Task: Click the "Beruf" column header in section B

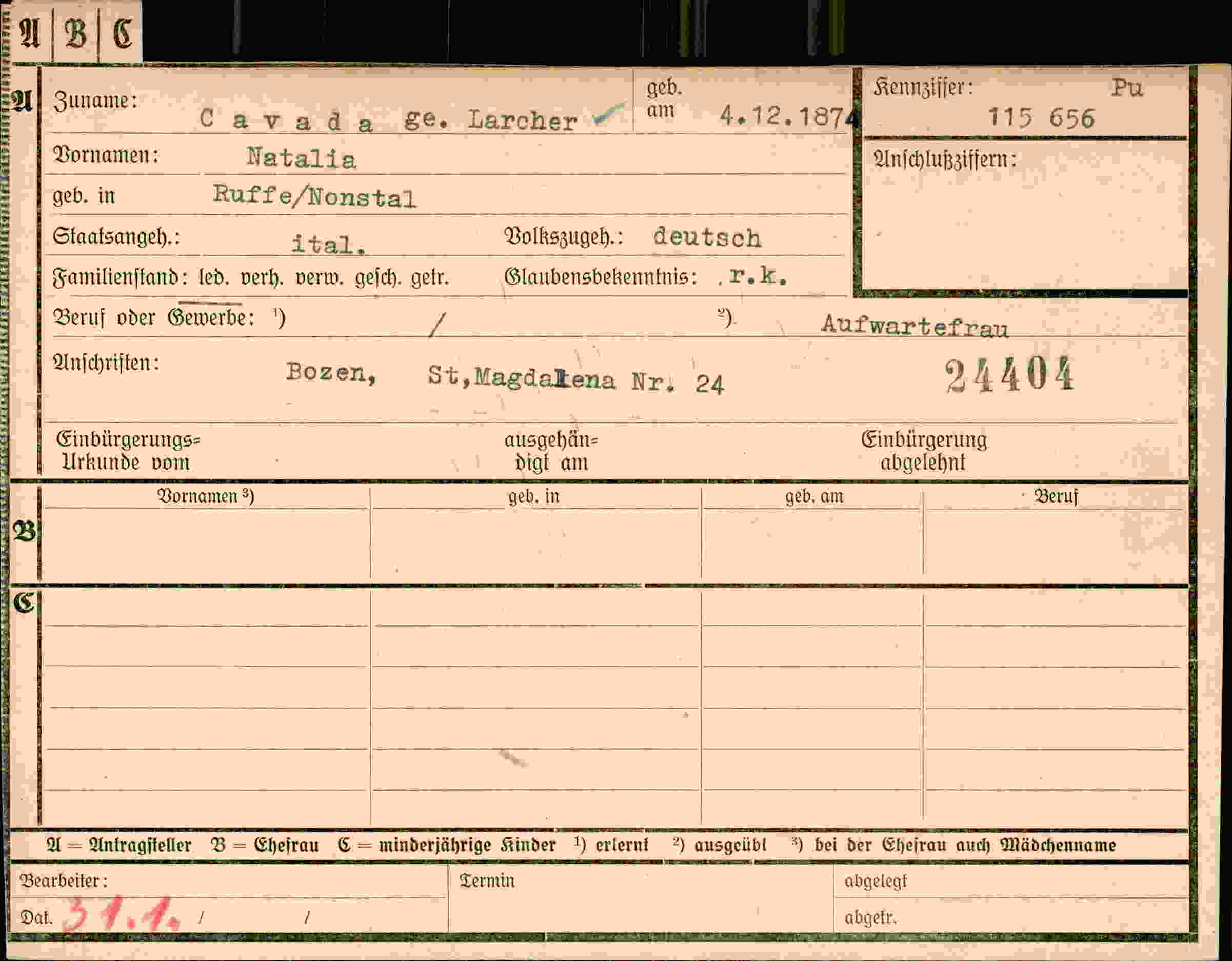Action: (1056, 496)
